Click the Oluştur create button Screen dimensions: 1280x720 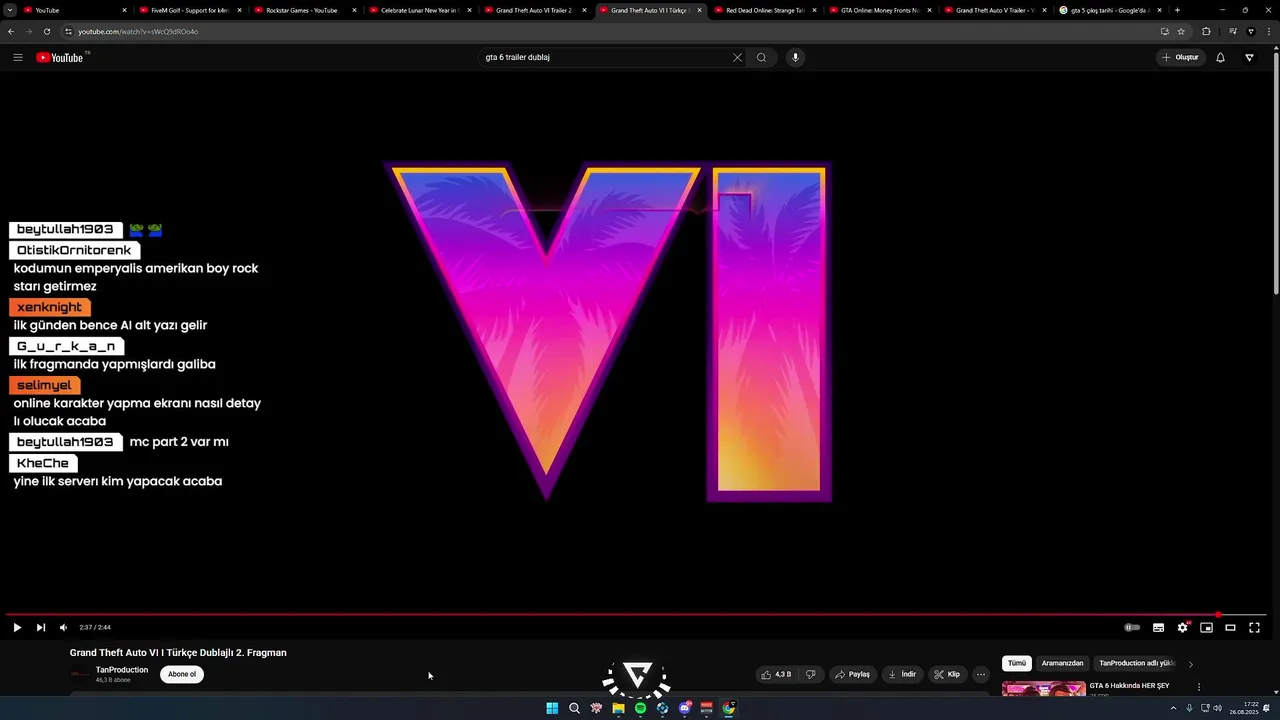[x=1180, y=57]
